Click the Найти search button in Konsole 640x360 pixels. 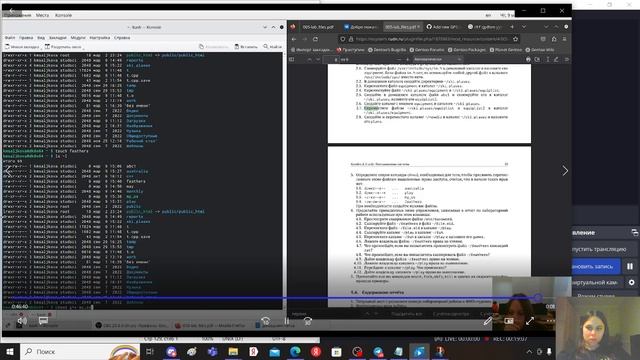coord(273,47)
